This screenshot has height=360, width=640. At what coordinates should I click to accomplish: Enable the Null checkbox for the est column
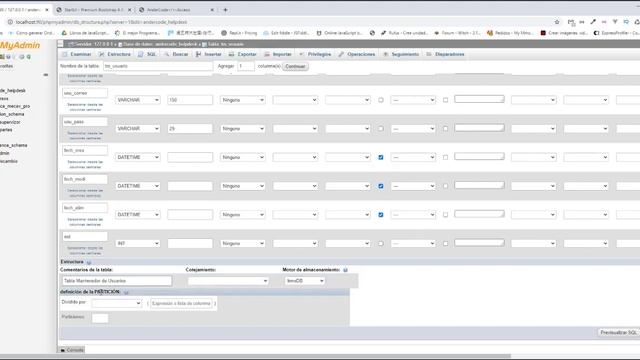point(381,243)
